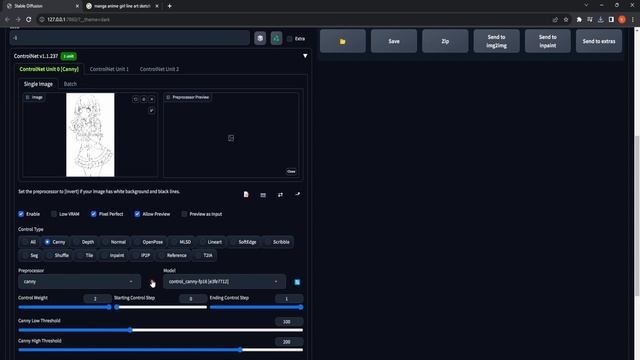The image size is (640, 360).
Task: Toggle the browser side panel icon
Action: tap(611, 20)
